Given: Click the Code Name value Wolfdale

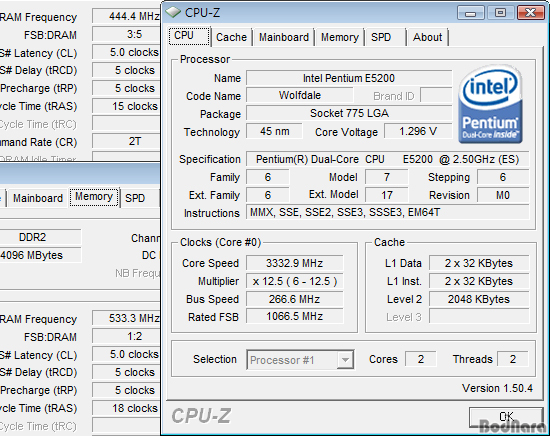Looking at the screenshot, I should click(x=300, y=95).
